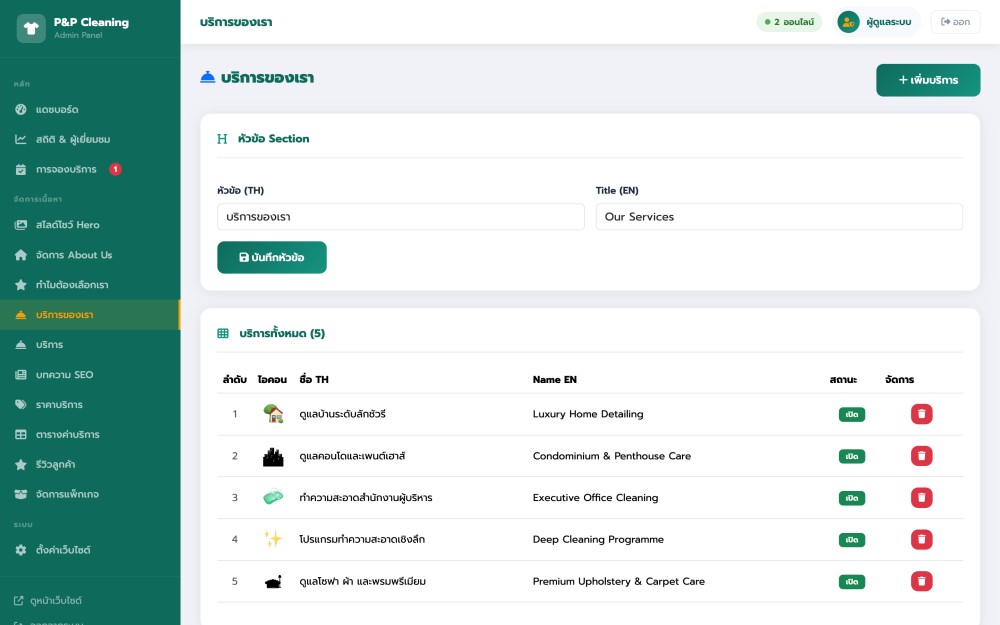Toggle status badge for Luxury Home Detailing

point(851,414)
